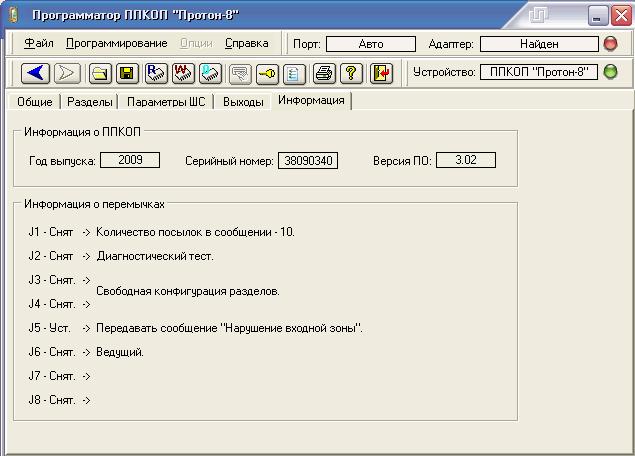Open the Программирование menu
The height and width of the screenshot is (456, 635).
(x=117, y=43)
